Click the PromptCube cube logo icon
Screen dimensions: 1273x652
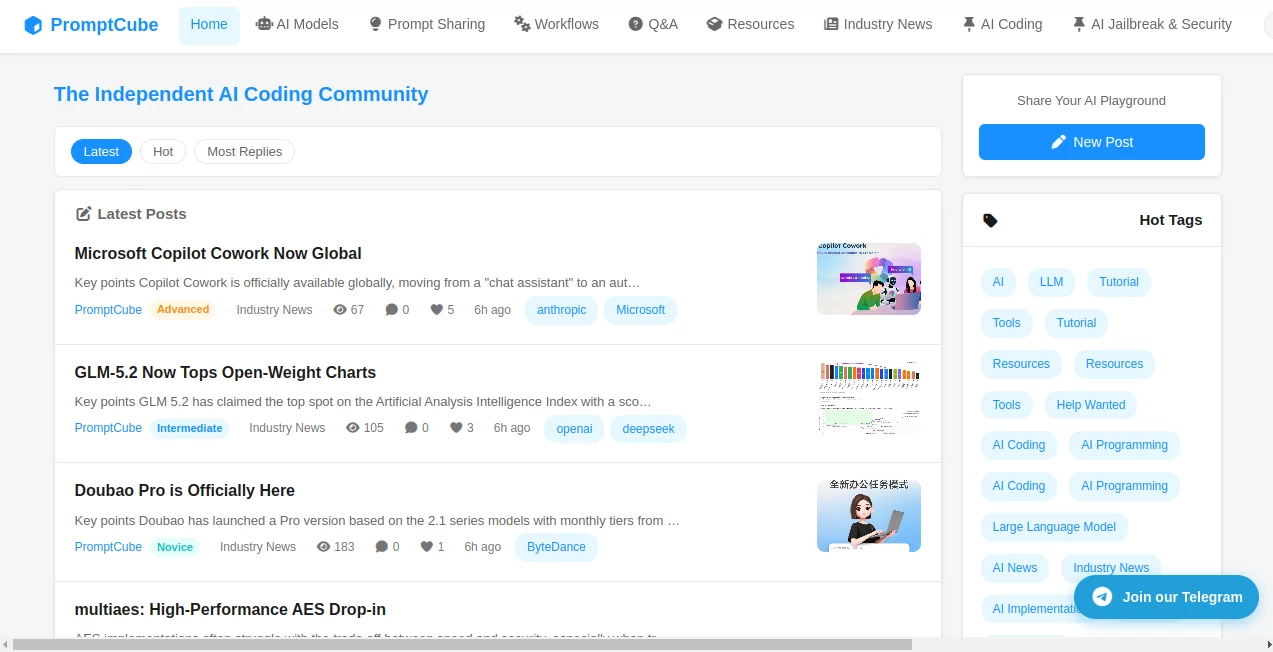click(x=33, y=25)
